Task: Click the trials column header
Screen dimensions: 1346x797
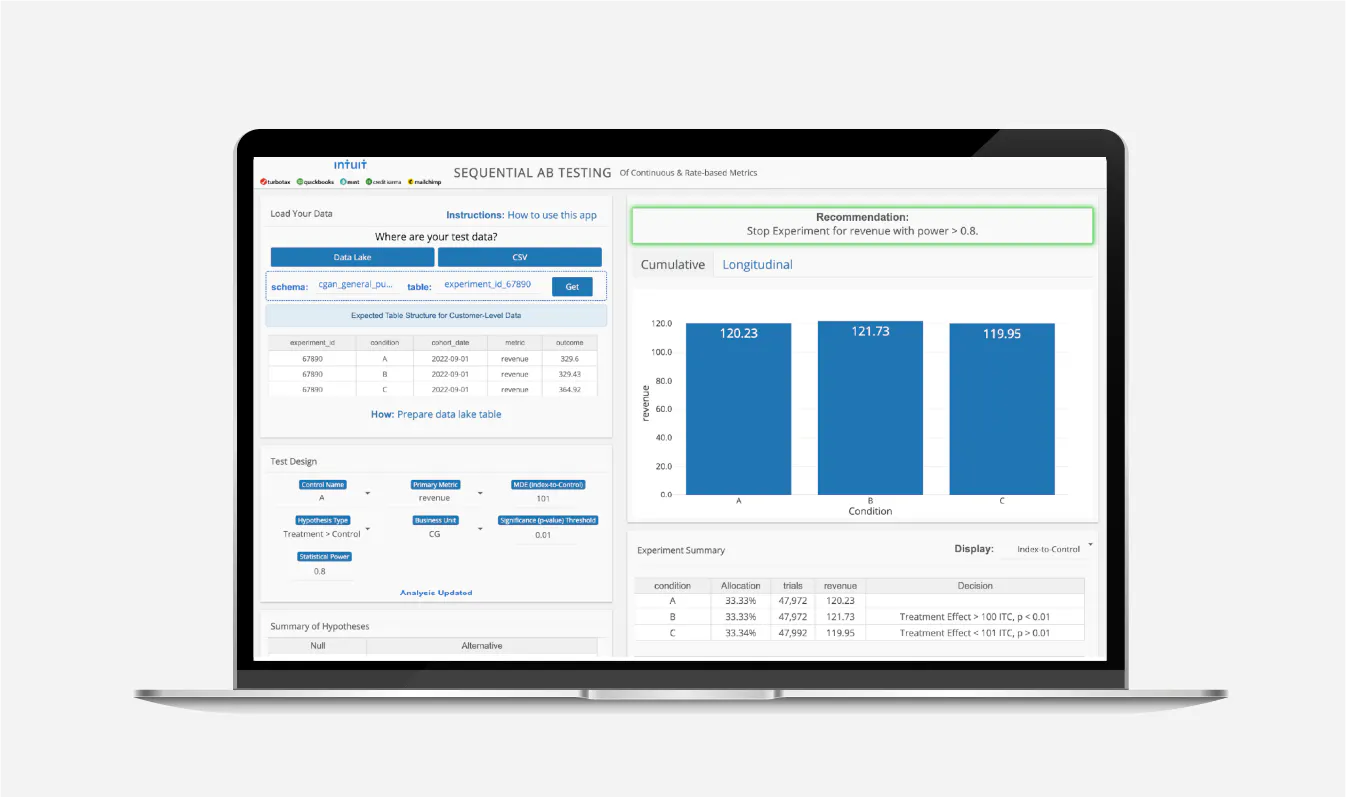Action: (x=792, y=586)
